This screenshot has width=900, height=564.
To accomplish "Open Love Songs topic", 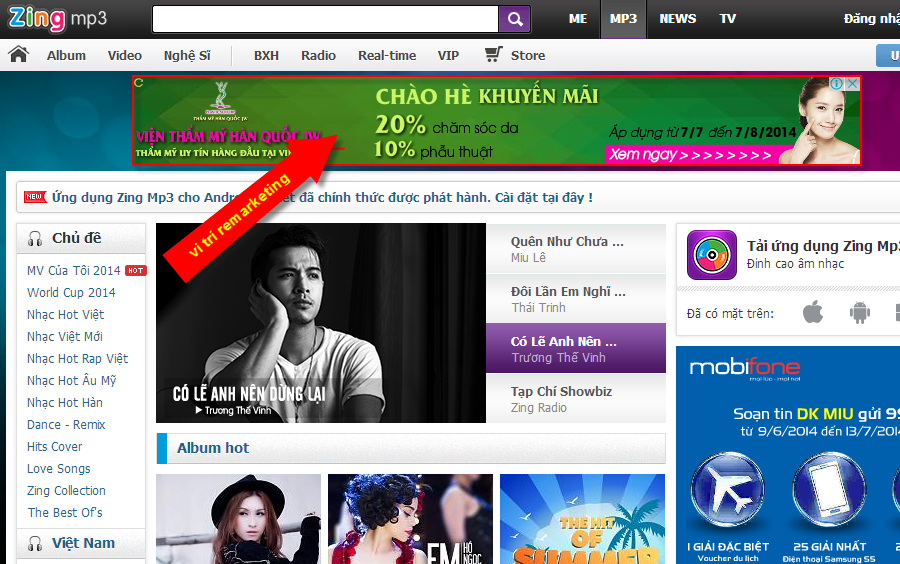I will coord(59,469).
